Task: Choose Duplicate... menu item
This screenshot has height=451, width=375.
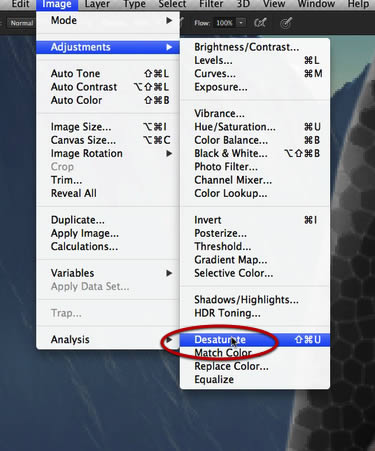Action: pos(108,220)
